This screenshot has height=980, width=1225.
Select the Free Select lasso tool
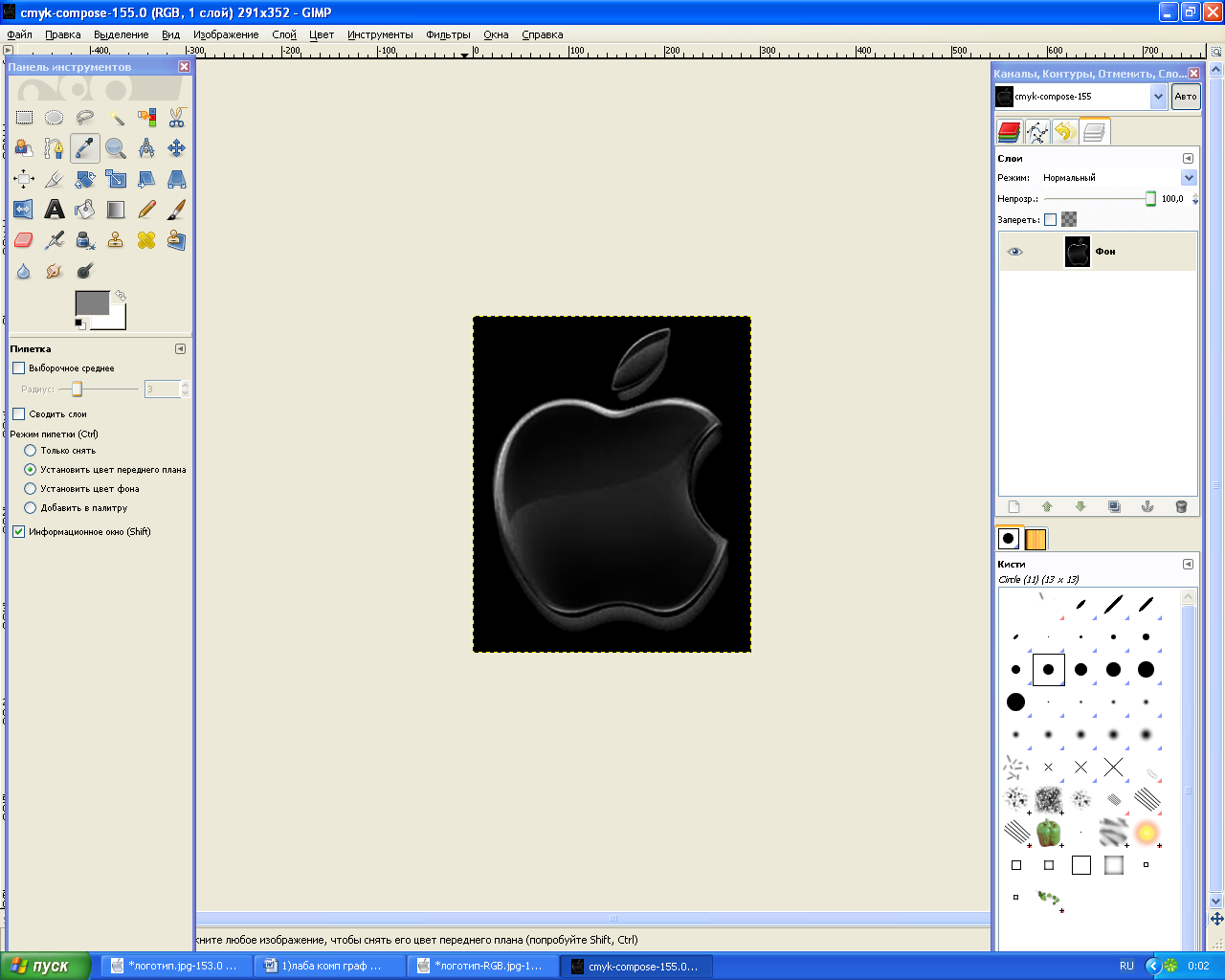point(85,118)
